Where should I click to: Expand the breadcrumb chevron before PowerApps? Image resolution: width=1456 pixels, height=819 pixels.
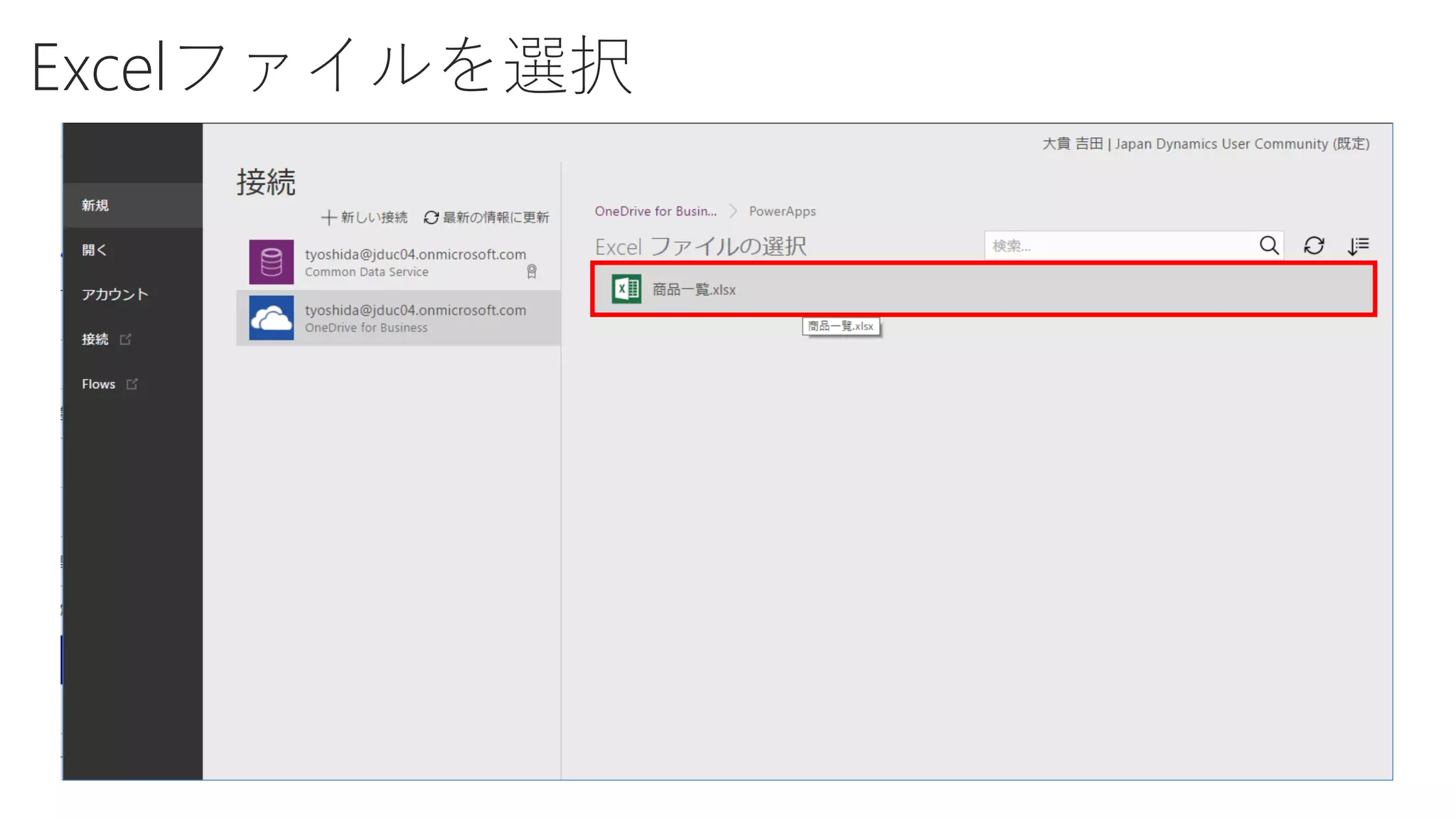[733, 211]
